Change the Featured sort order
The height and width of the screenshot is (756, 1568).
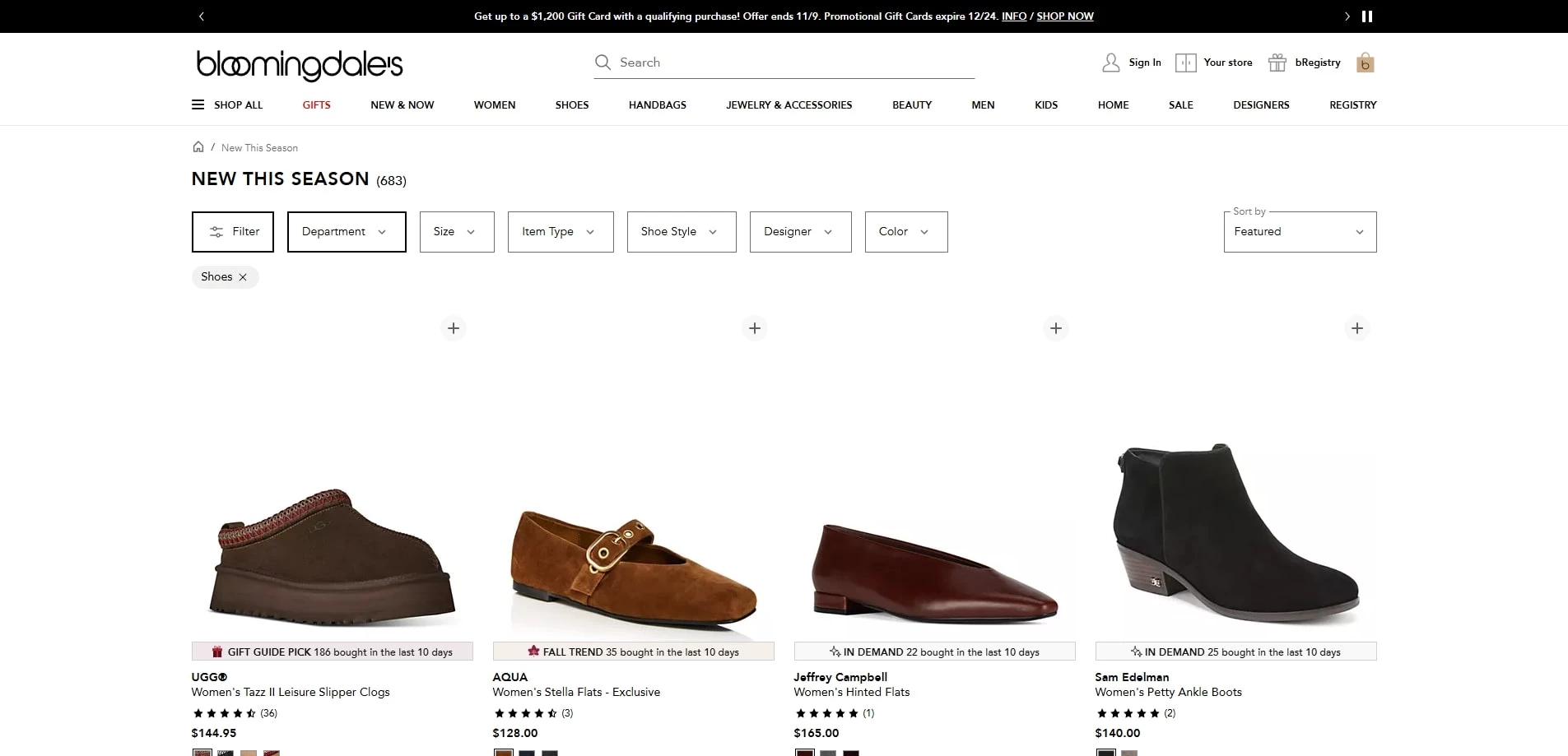[1299, 231]
